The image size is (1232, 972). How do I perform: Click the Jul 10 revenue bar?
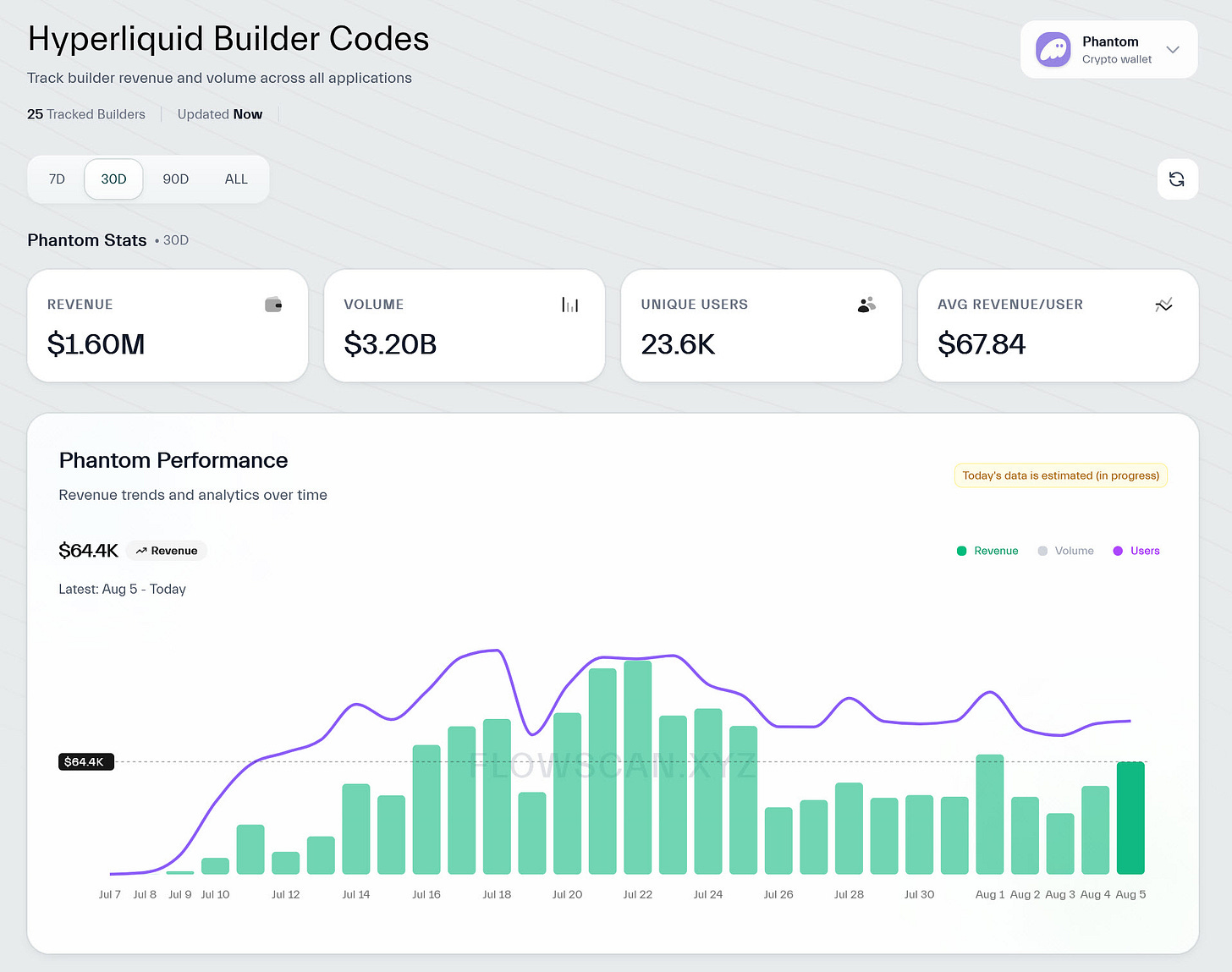point(215,865)
